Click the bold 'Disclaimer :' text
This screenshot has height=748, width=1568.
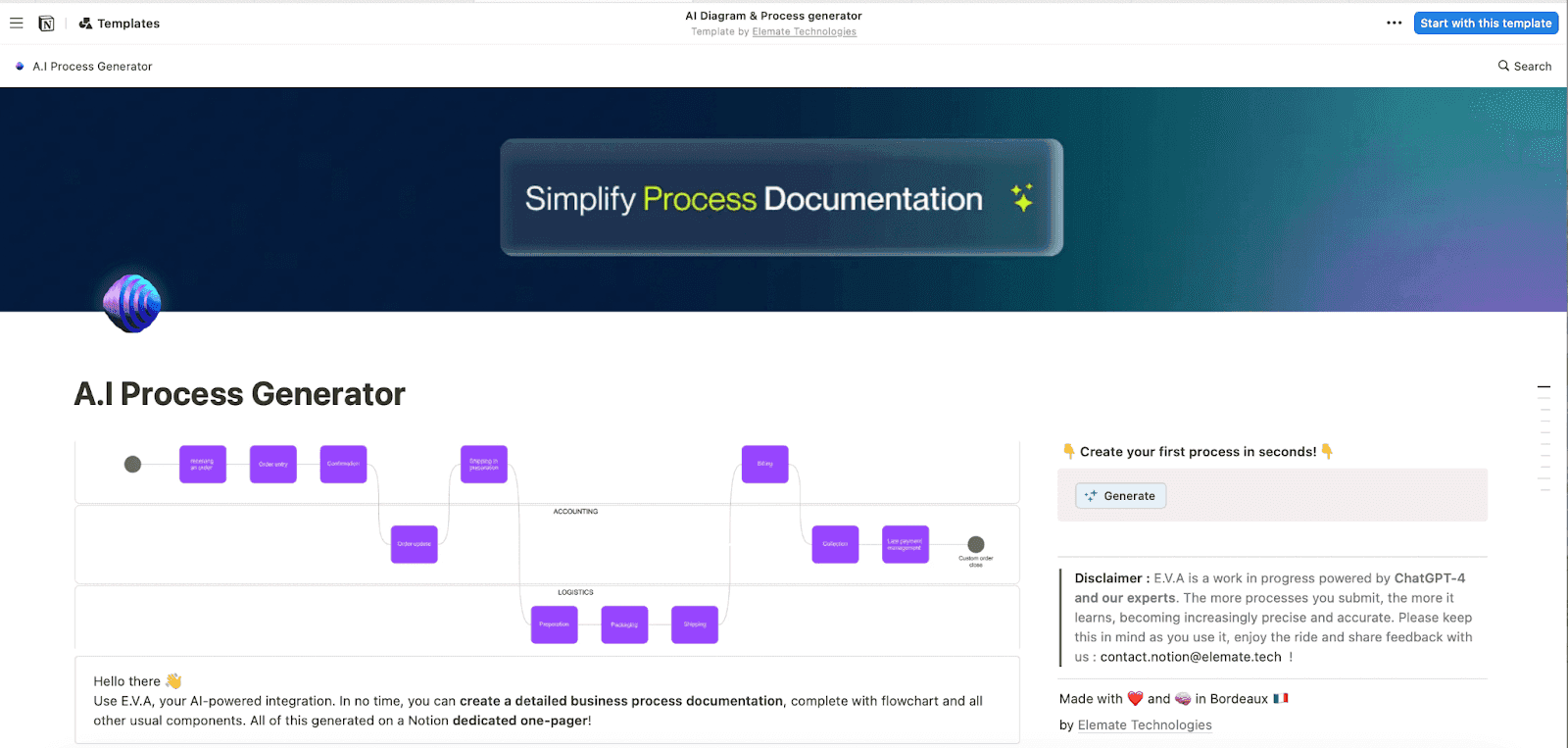[x=1112, y=578]
